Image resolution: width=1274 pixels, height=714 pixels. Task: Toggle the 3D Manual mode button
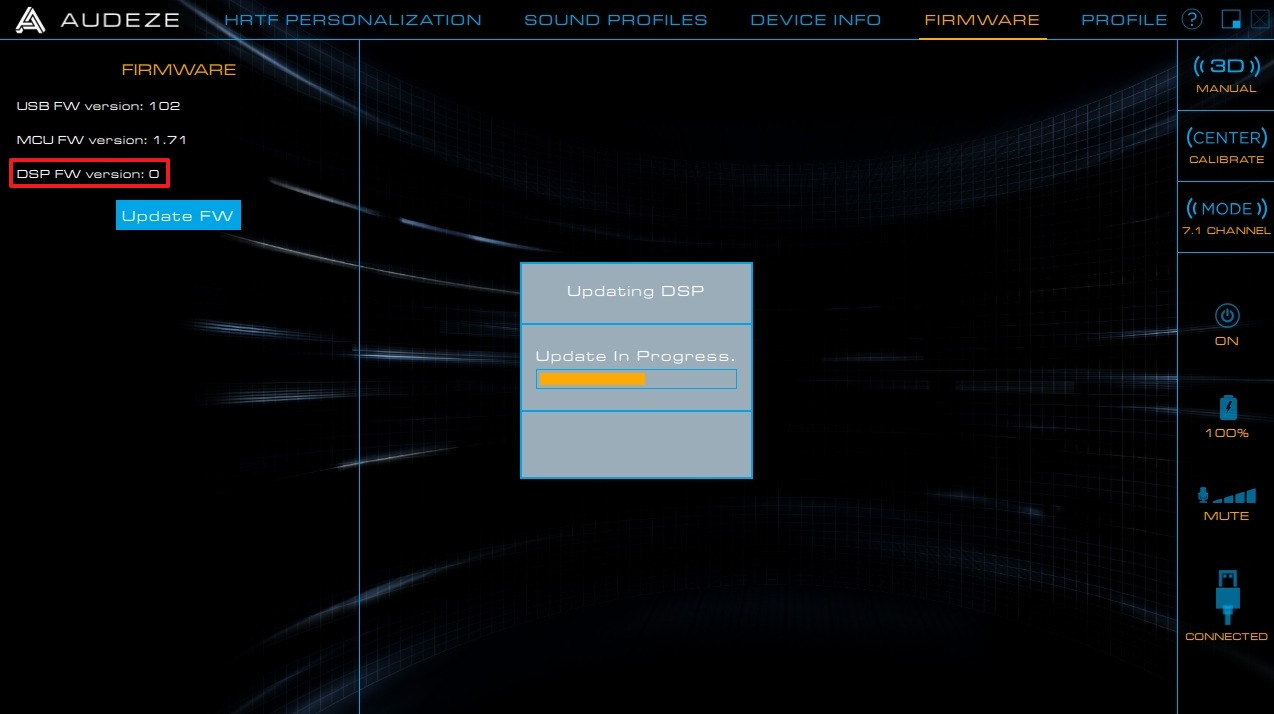[x=1226, y=75]
